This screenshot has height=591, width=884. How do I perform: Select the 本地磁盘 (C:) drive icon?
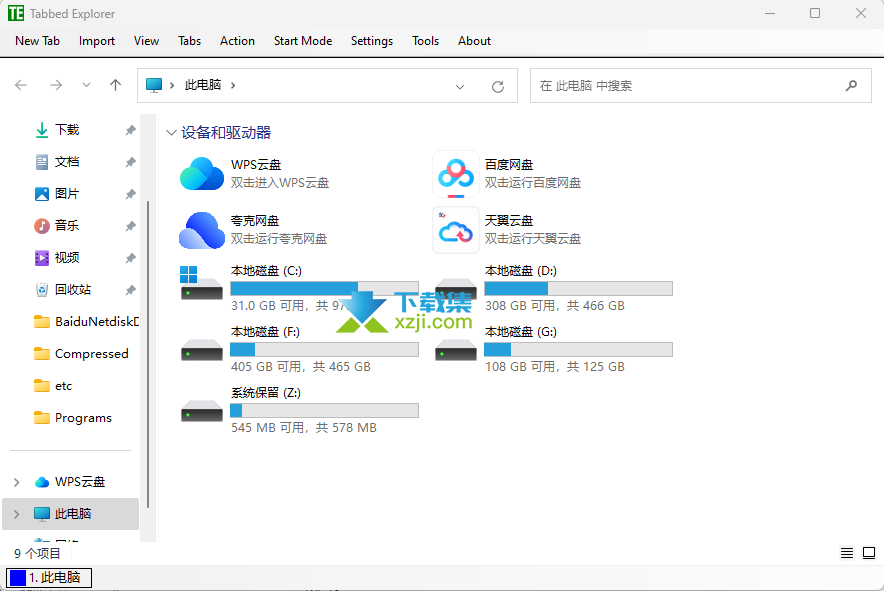(201, 284)
